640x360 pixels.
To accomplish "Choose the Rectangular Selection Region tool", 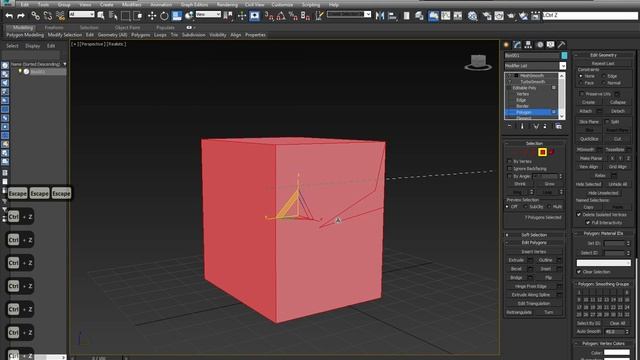I will click(x=126, y=16).
